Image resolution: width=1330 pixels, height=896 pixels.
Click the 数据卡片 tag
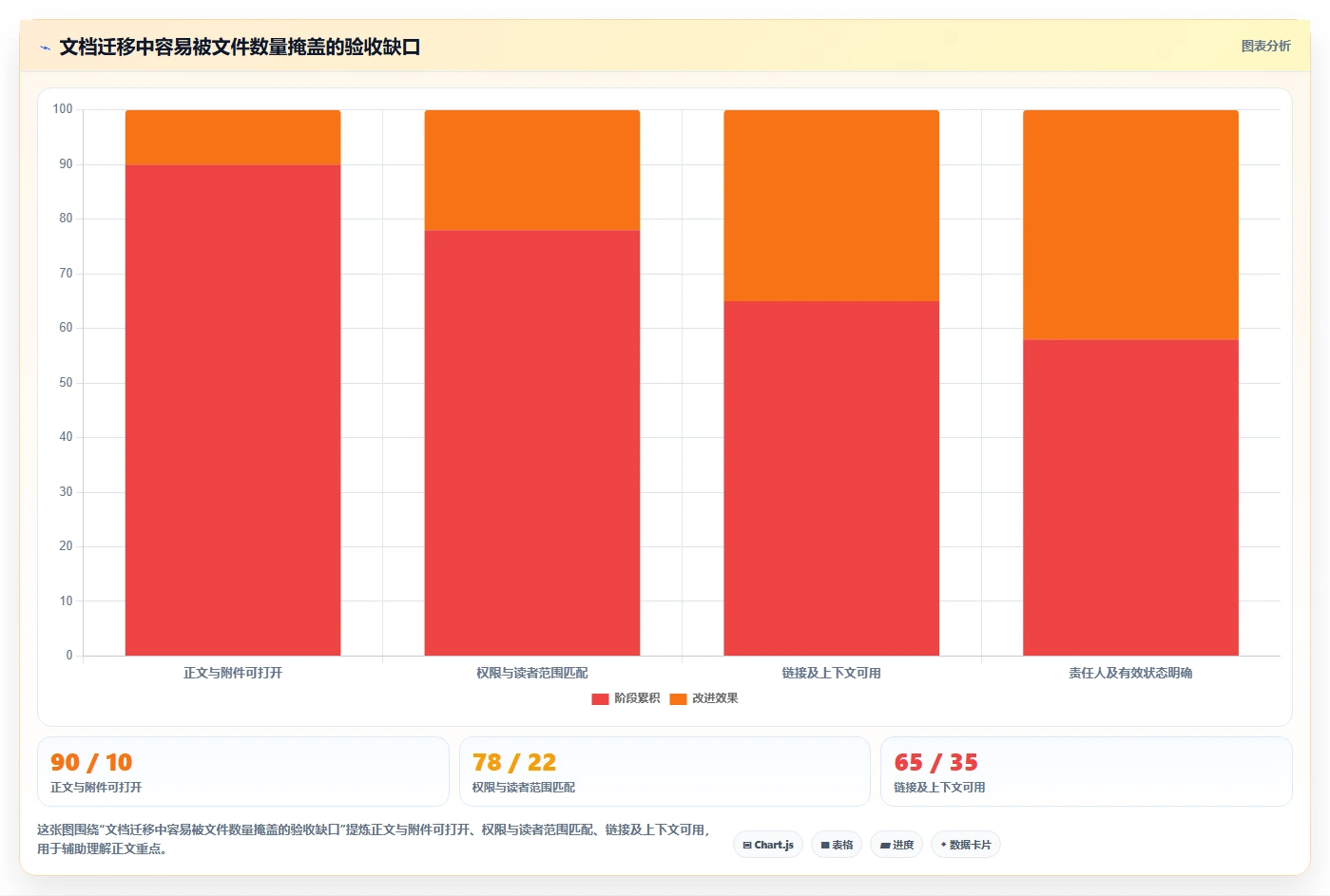tap(966, 845)
